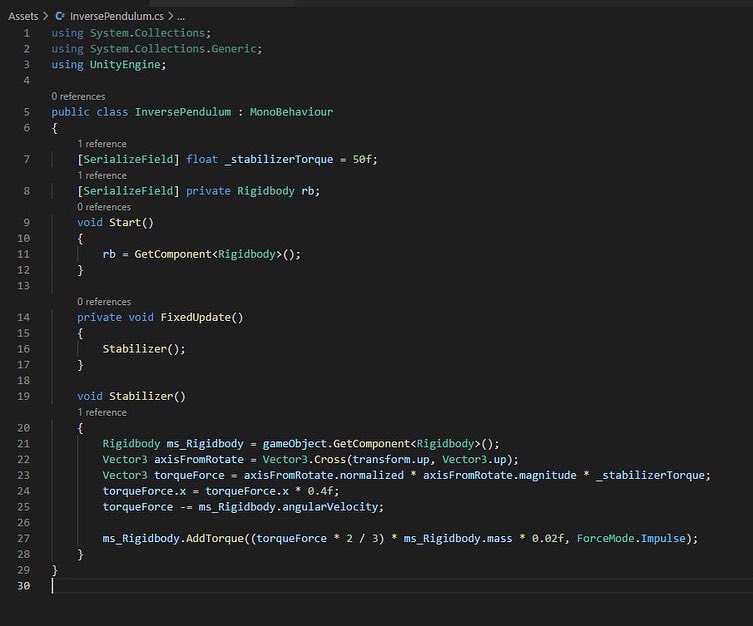The height and width of the screenshot is (626, 753).
Task: Open the breadcrumb ellipsis symbol list
Action: click(181, 16)
